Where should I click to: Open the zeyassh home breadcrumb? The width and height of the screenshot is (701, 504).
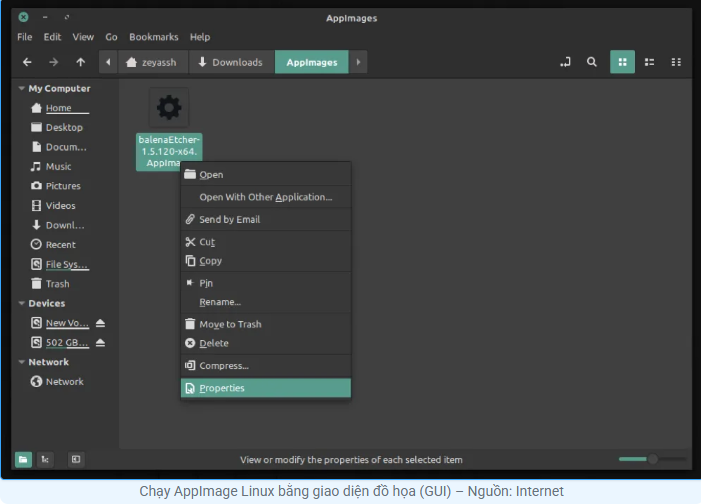click(151, 62)
